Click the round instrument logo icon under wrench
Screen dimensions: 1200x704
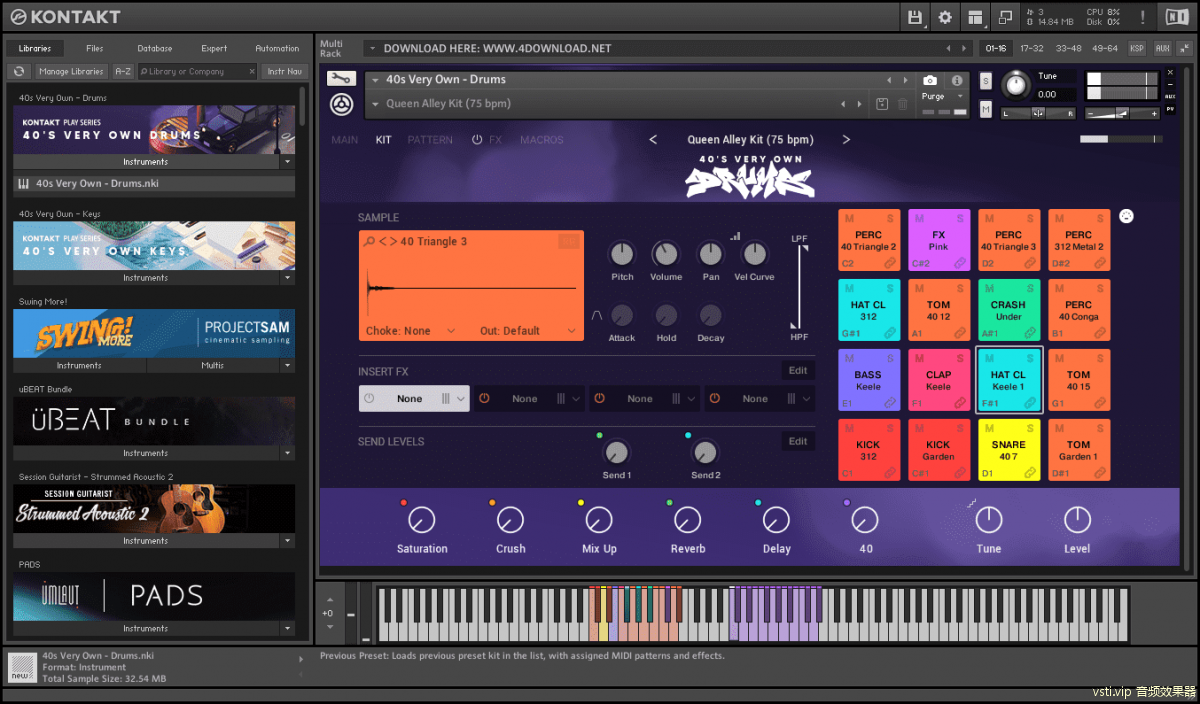341,104
